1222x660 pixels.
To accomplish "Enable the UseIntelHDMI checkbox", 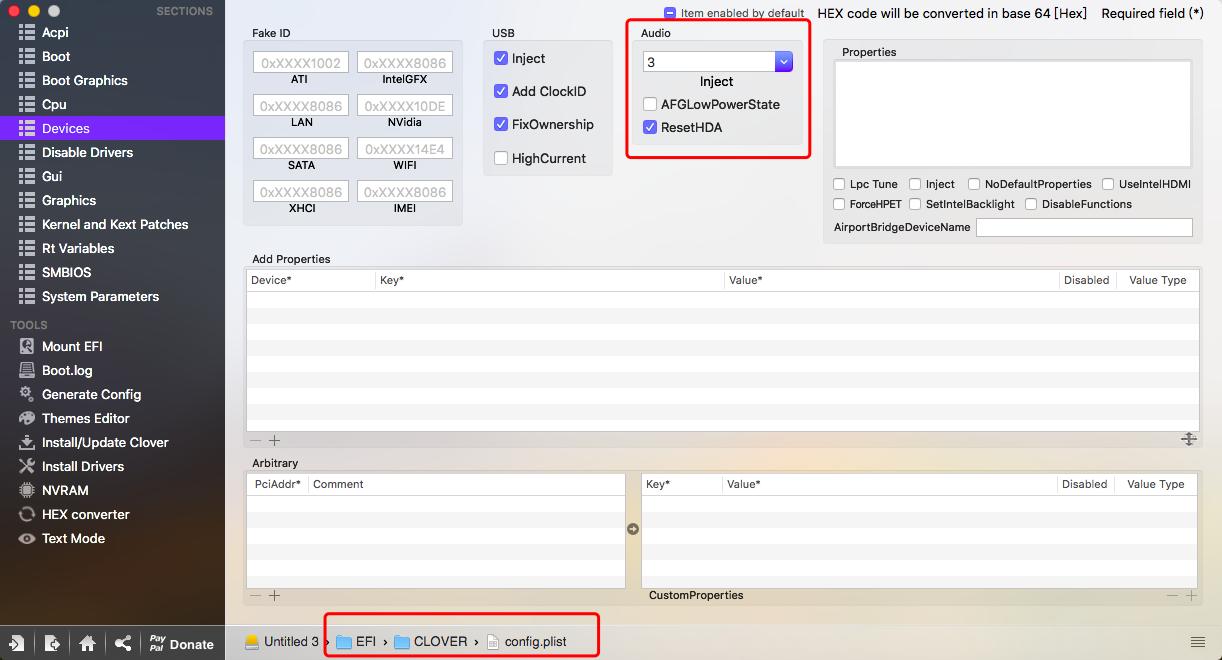I will point(1108,184).
